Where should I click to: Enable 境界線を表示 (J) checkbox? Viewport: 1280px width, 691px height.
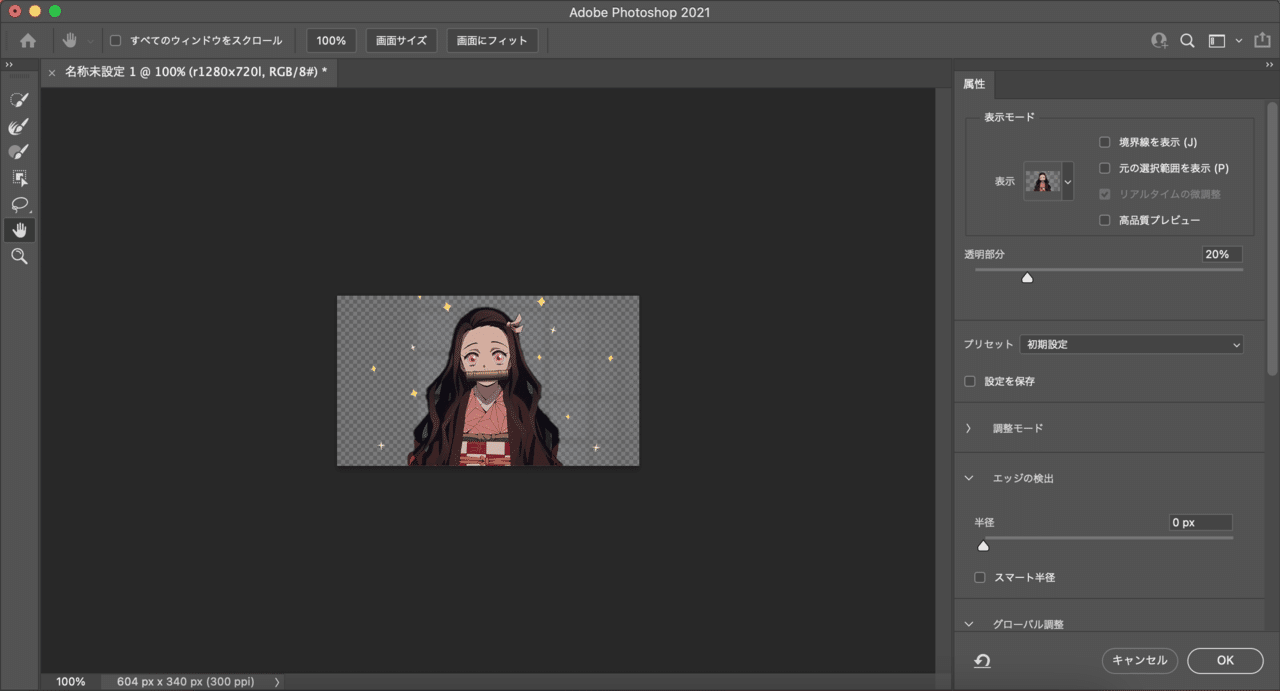tap(1105, 142)
